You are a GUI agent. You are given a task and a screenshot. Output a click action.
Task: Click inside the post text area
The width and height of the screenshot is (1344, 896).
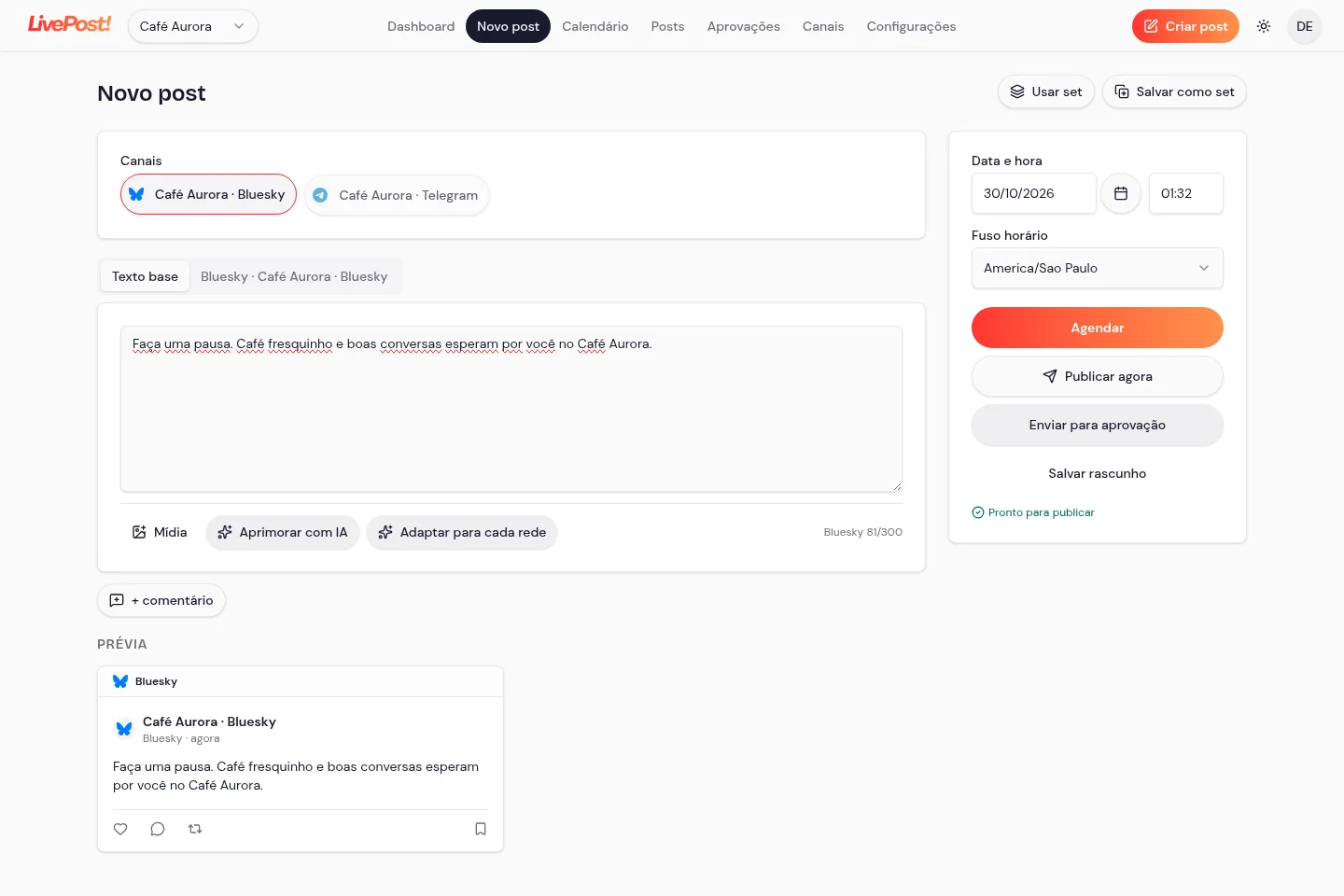pos(511,409)
